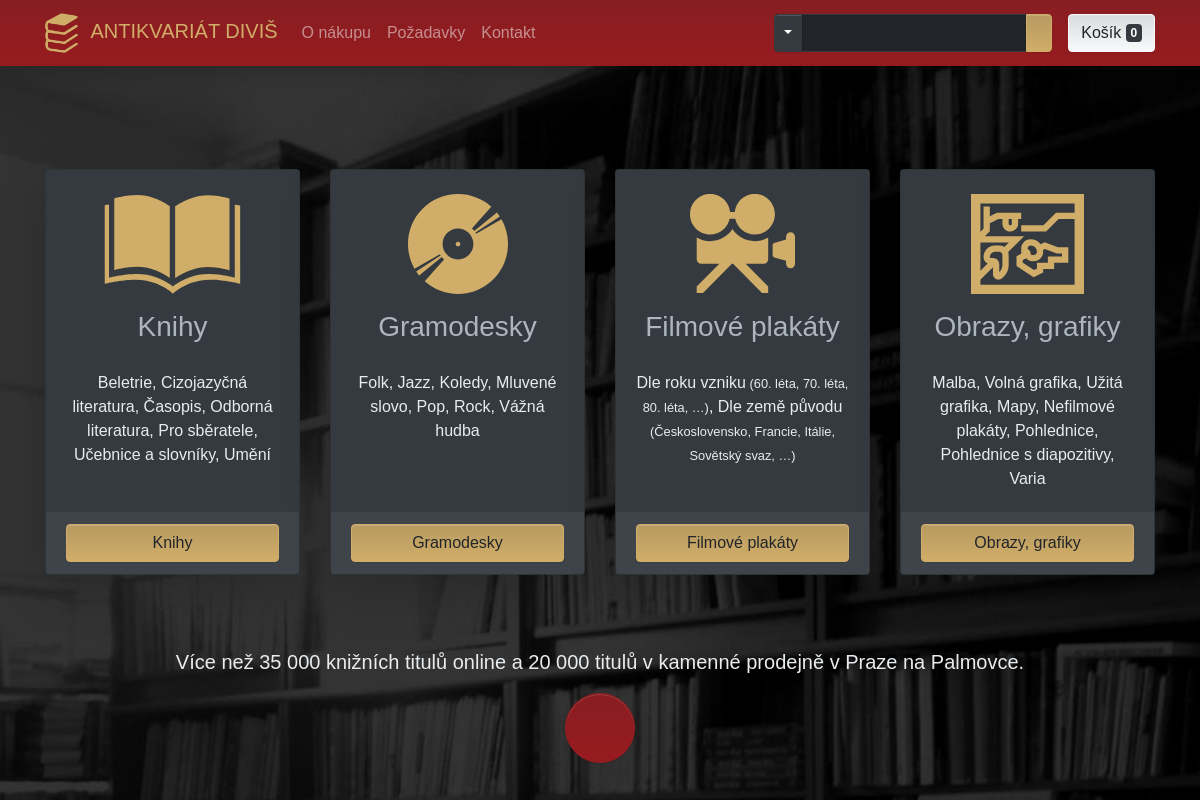1200x800 pixels.
Task: Click the film camera projector icon
Action: tap(742, 243)
